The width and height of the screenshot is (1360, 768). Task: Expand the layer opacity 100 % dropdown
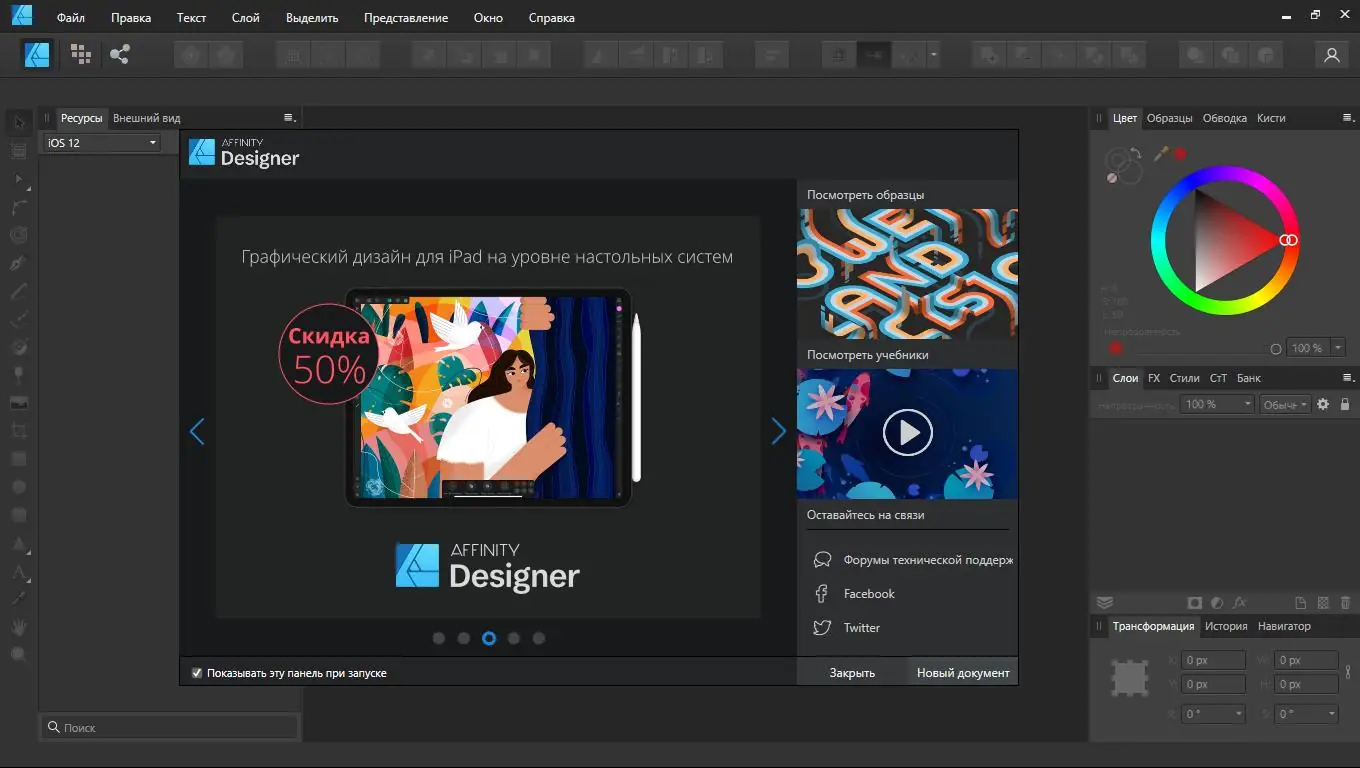[x=1247, y=404]
